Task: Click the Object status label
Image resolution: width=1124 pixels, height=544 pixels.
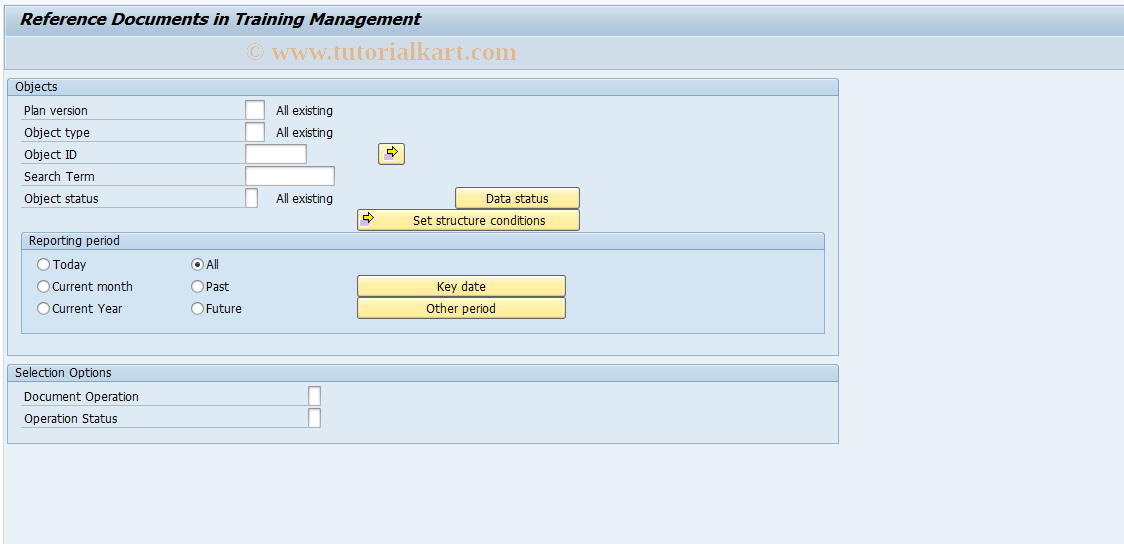Action: tap(61, 199)
